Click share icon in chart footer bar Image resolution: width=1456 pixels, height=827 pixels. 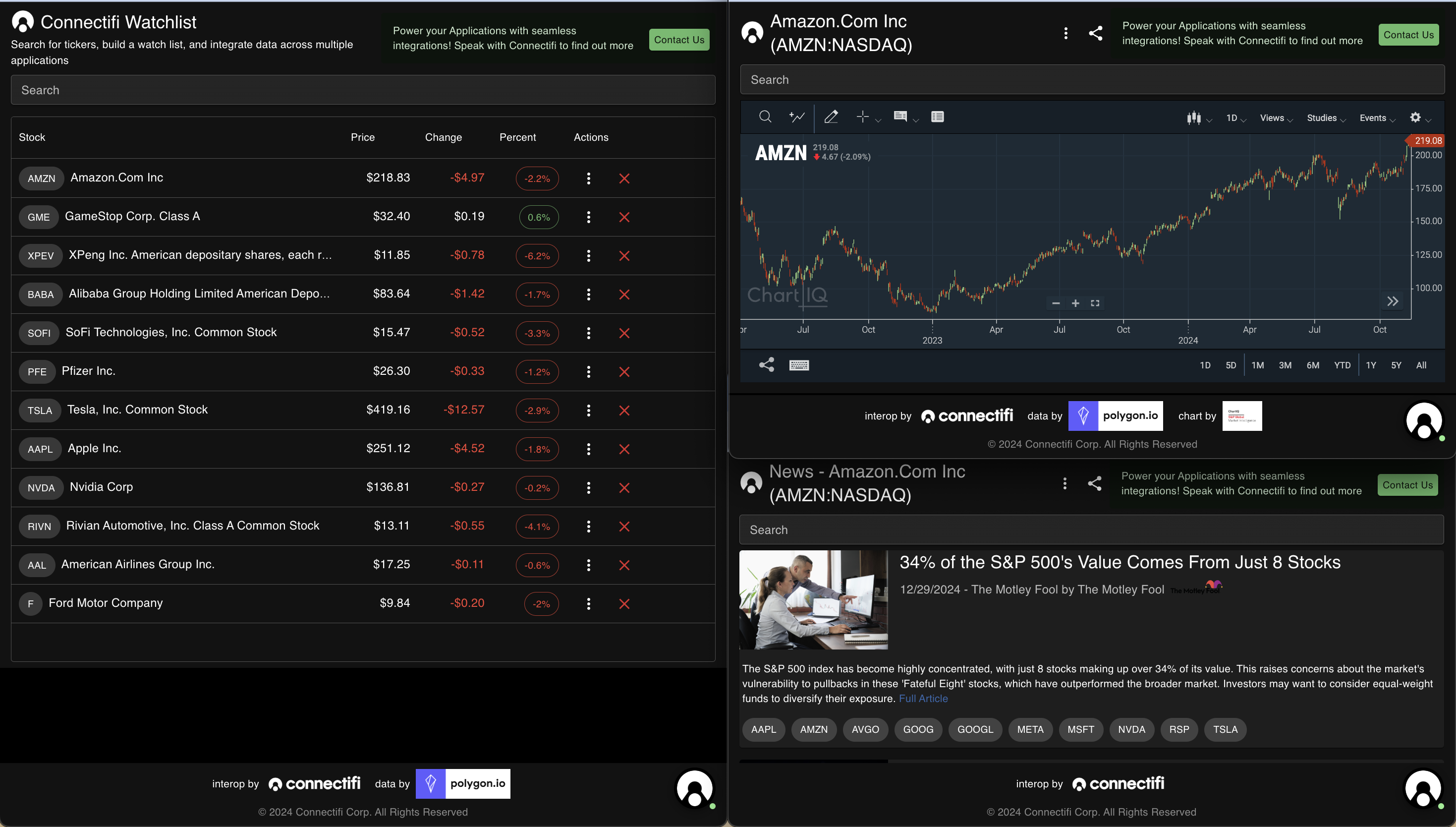[766, 364]
